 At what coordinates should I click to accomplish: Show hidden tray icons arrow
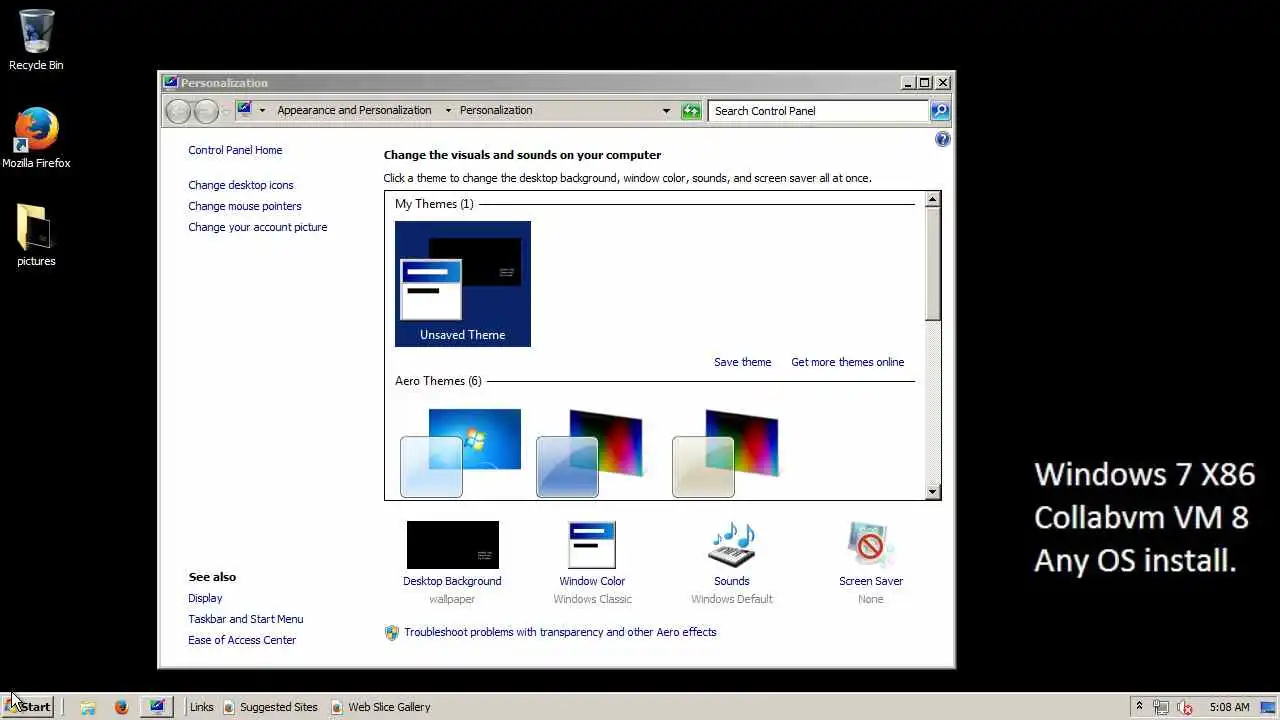click(x=1139, y=707)
